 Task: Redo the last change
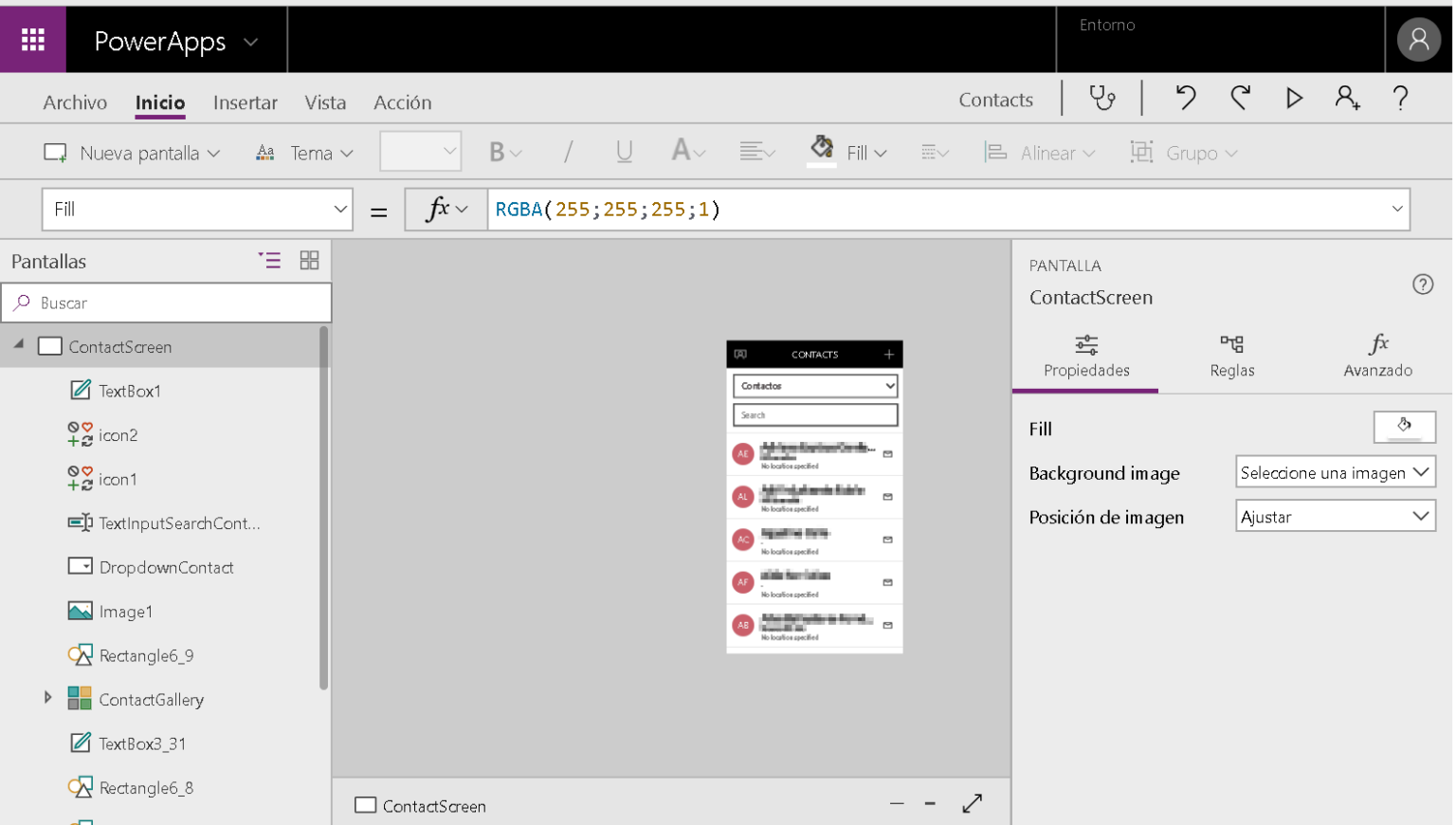click(1240, 99)
